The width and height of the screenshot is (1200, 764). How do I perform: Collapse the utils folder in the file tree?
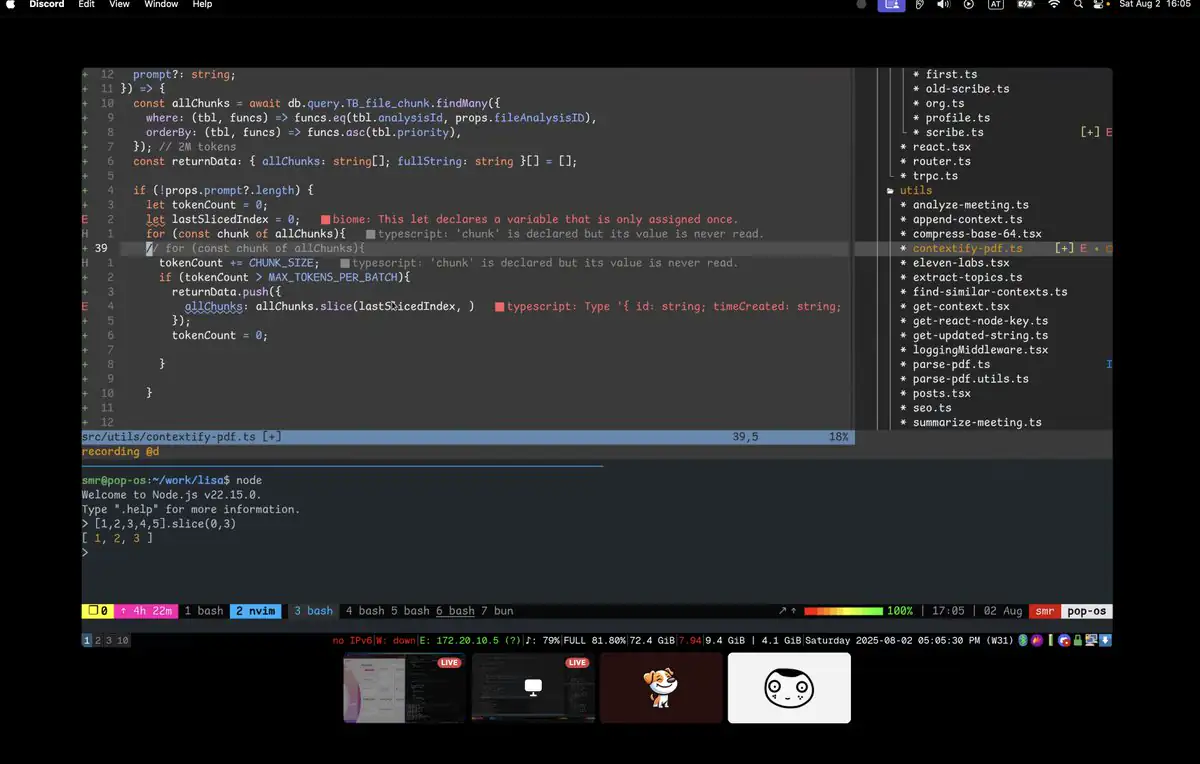coord(915,190)
